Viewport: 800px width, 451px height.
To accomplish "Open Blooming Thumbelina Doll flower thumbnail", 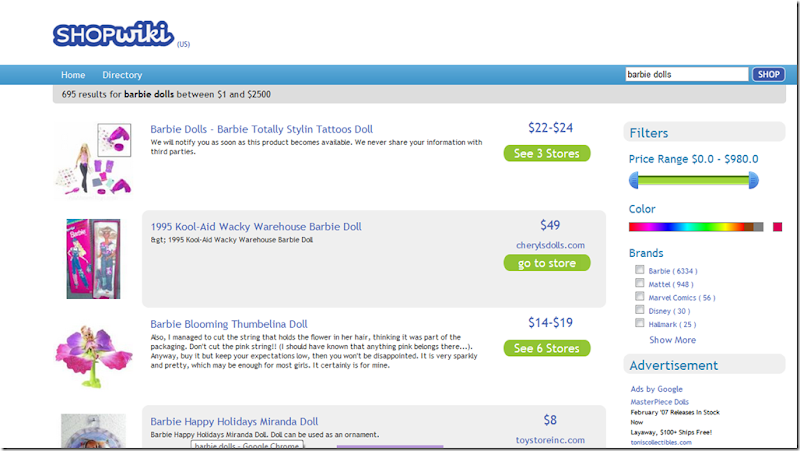I will pos(94,356).
